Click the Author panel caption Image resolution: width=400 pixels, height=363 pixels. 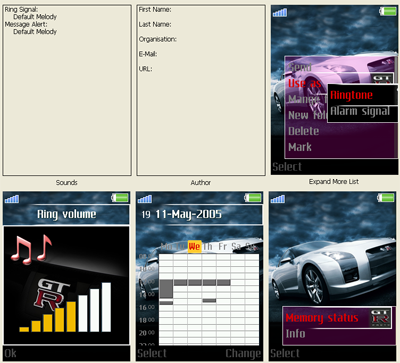tap(201, 182)
